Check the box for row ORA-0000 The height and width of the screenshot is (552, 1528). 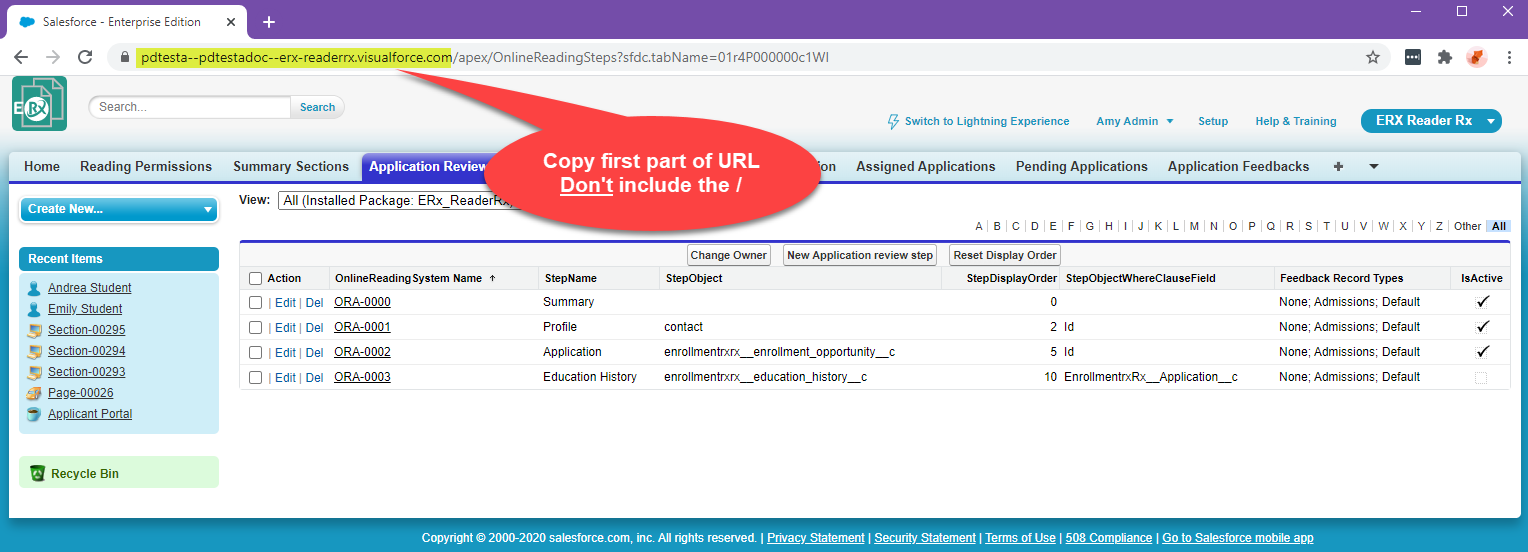(x=255, y=302)
